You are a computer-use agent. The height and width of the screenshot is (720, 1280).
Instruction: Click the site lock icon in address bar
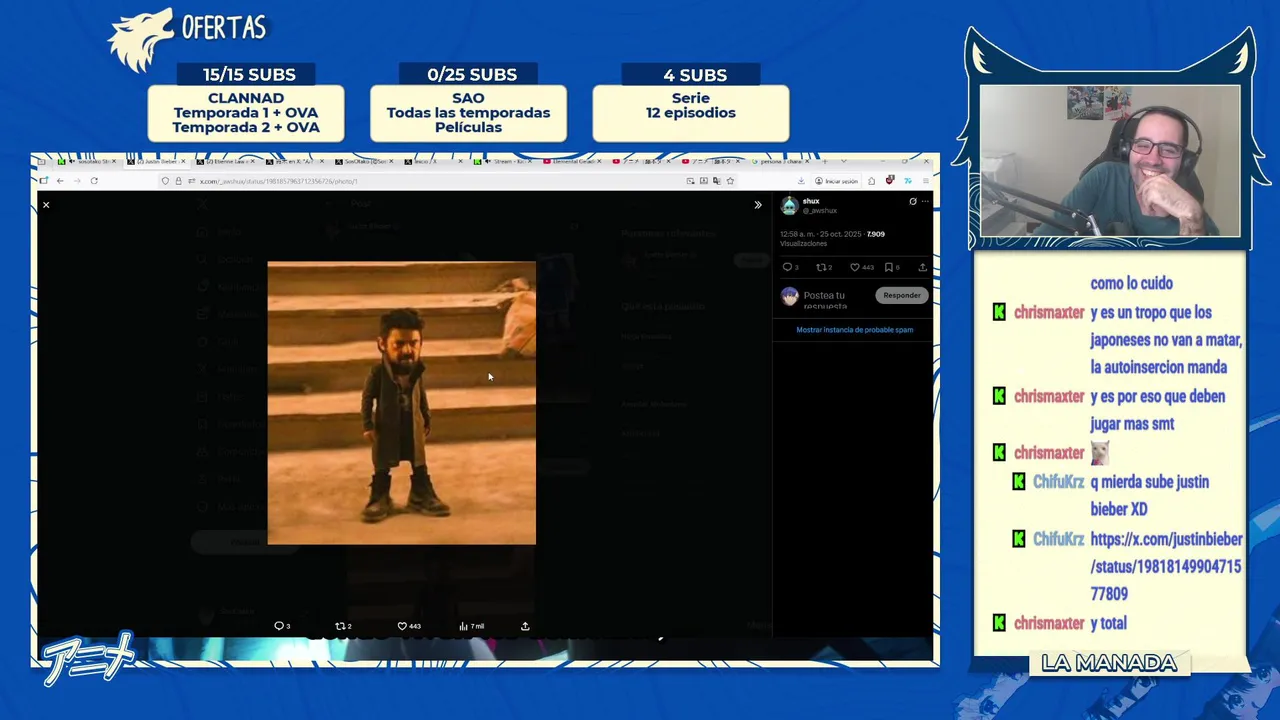click(x=178, y=181)
